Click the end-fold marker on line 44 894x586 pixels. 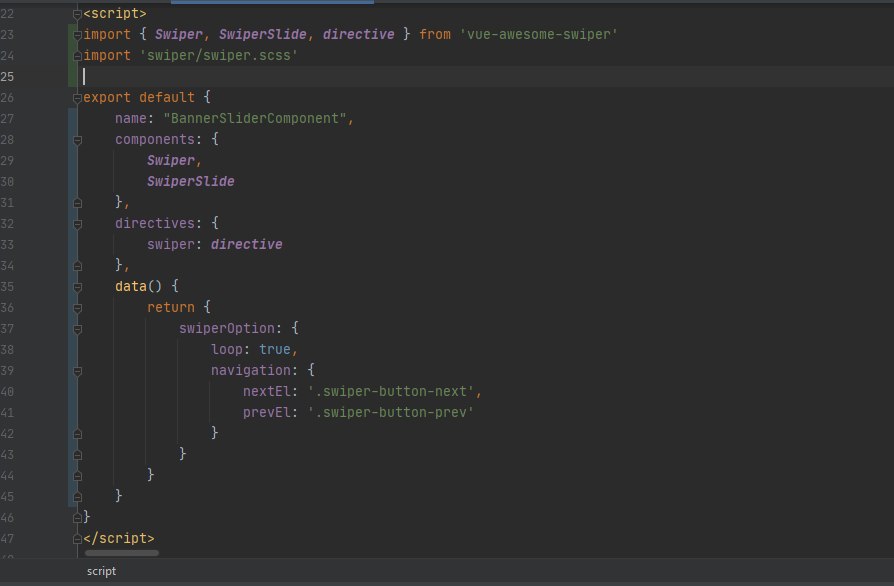tap(78, 476)
